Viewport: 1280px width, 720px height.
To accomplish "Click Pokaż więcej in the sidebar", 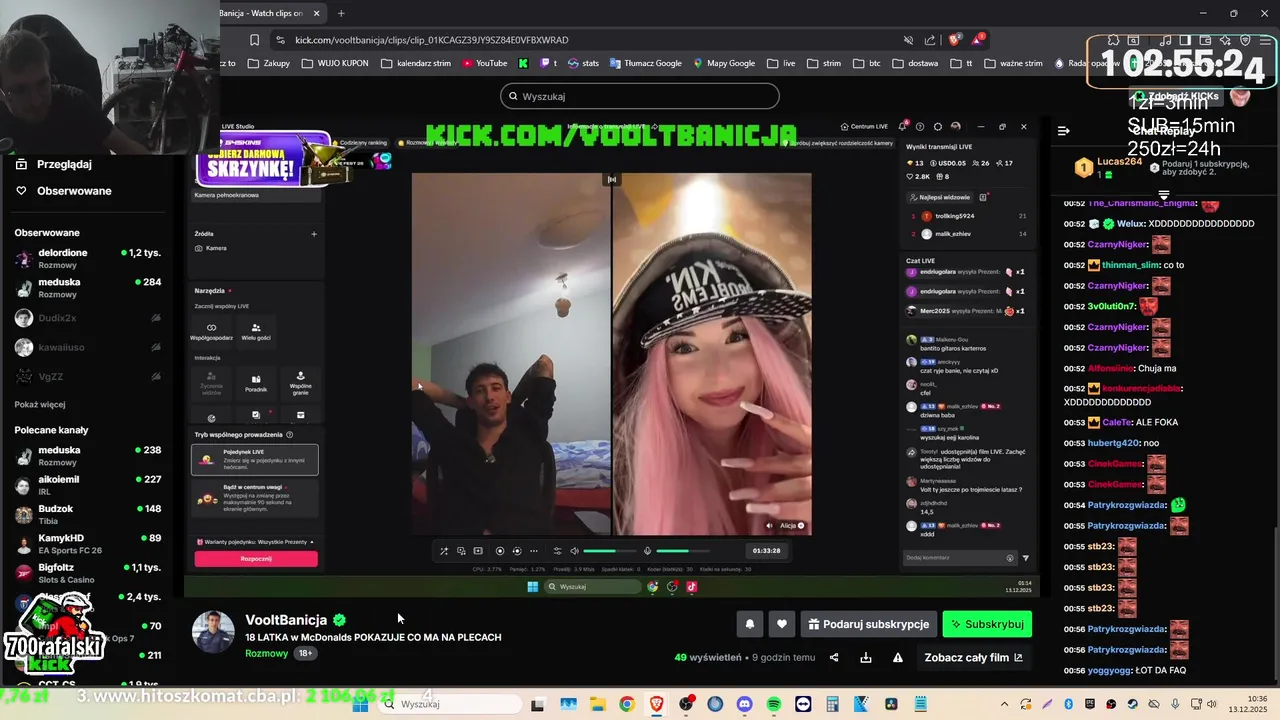I will pos(40,405).
